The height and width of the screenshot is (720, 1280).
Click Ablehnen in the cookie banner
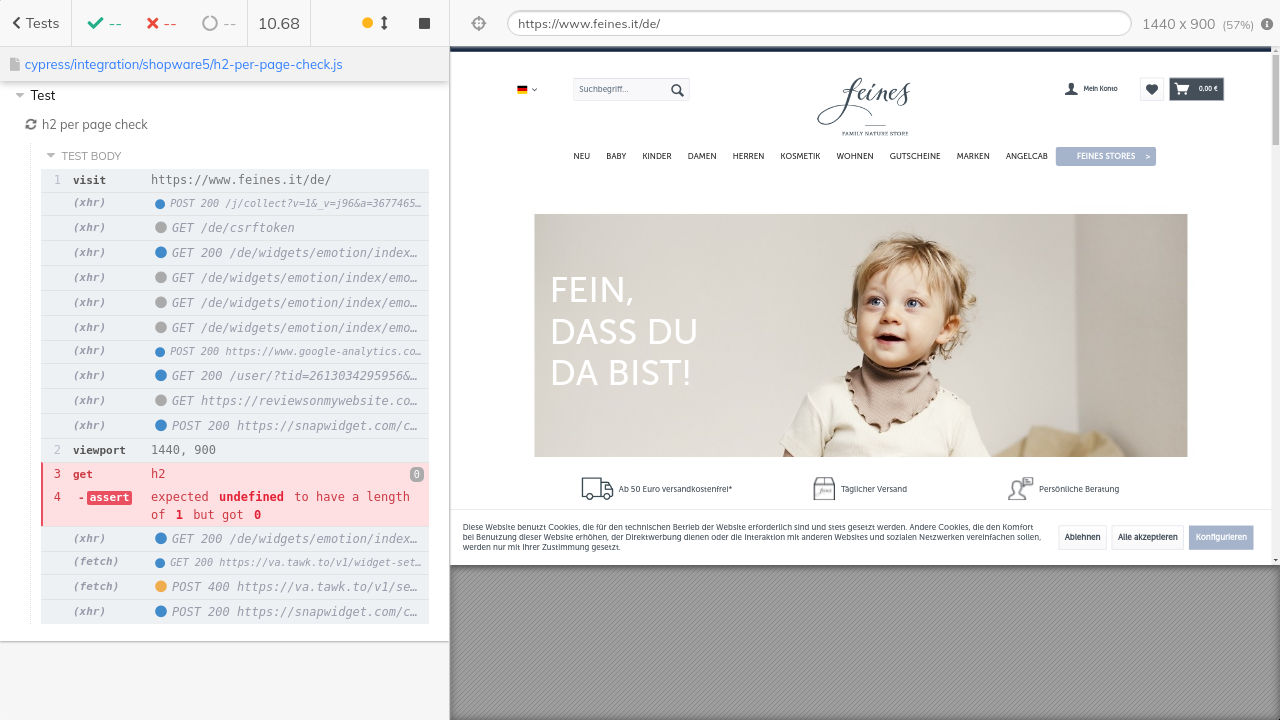coord(1082,537)
